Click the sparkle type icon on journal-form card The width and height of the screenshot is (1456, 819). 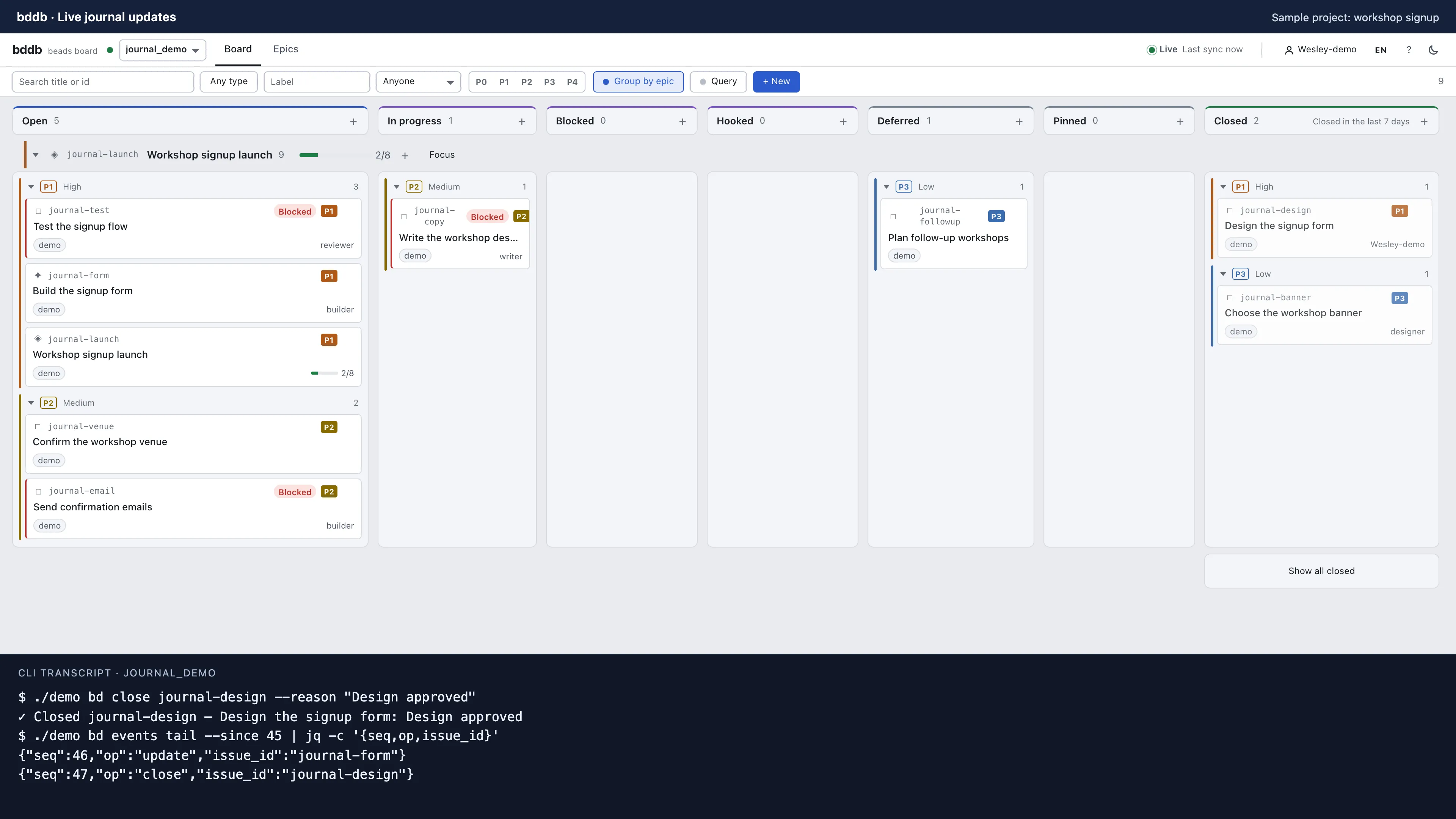[38, 275]
